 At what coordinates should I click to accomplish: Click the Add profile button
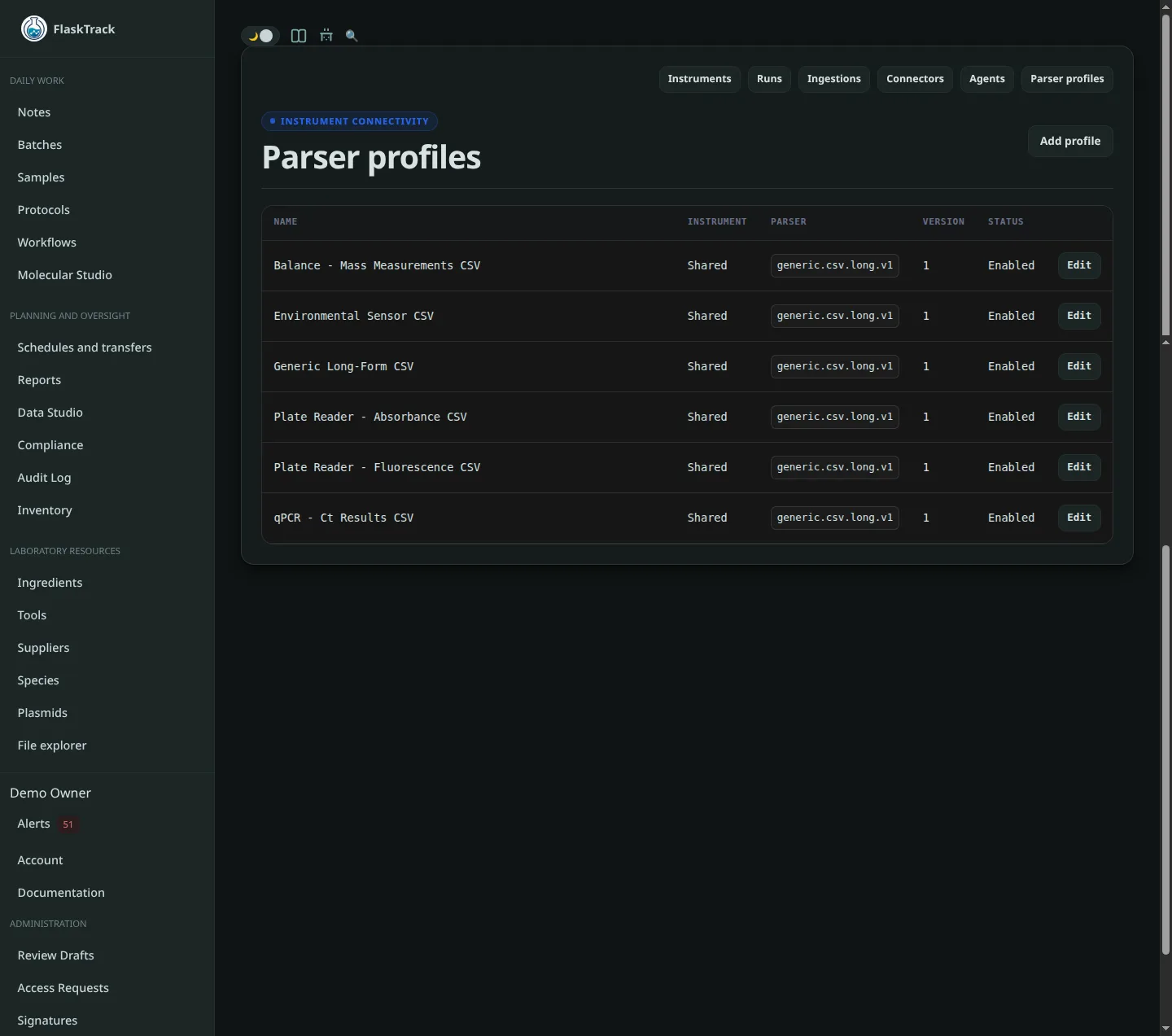point(1069,141)
